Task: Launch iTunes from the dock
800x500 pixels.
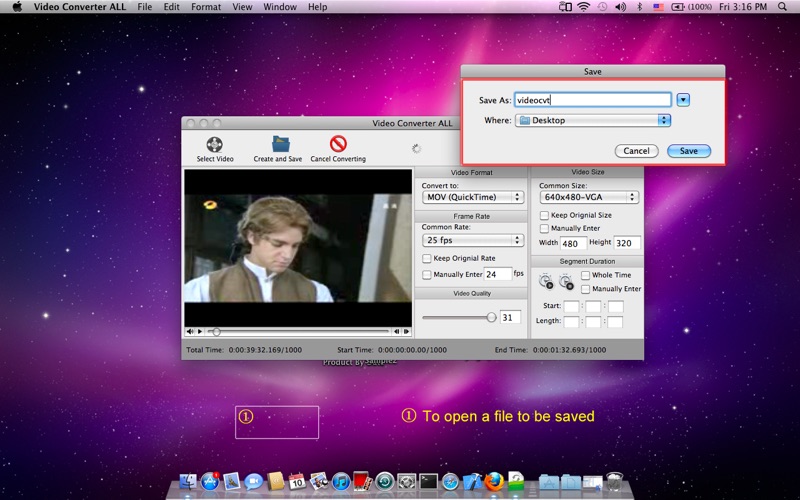Action: (x=341, y=481)
